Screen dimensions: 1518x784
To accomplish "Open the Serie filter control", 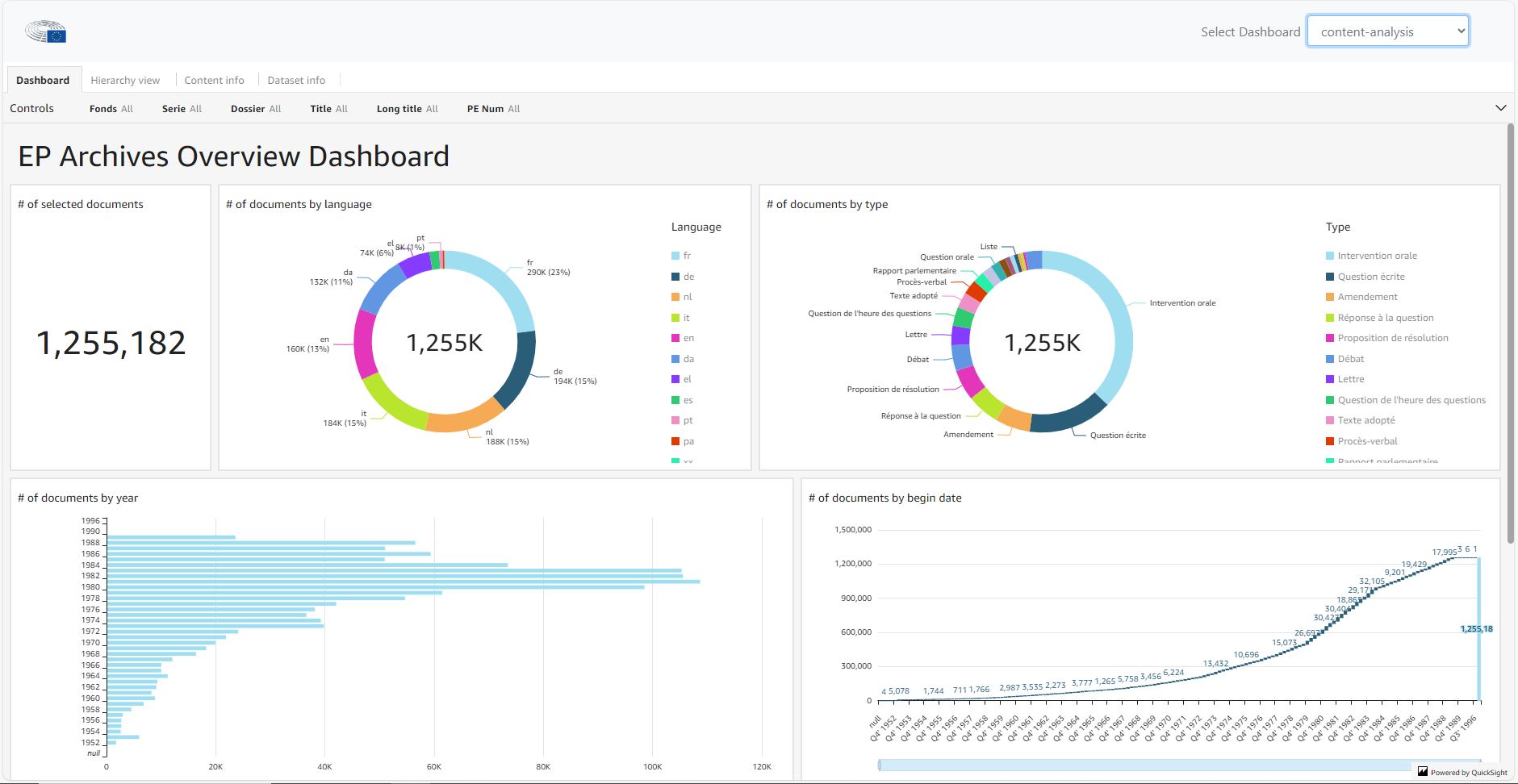I will [182, 109].
